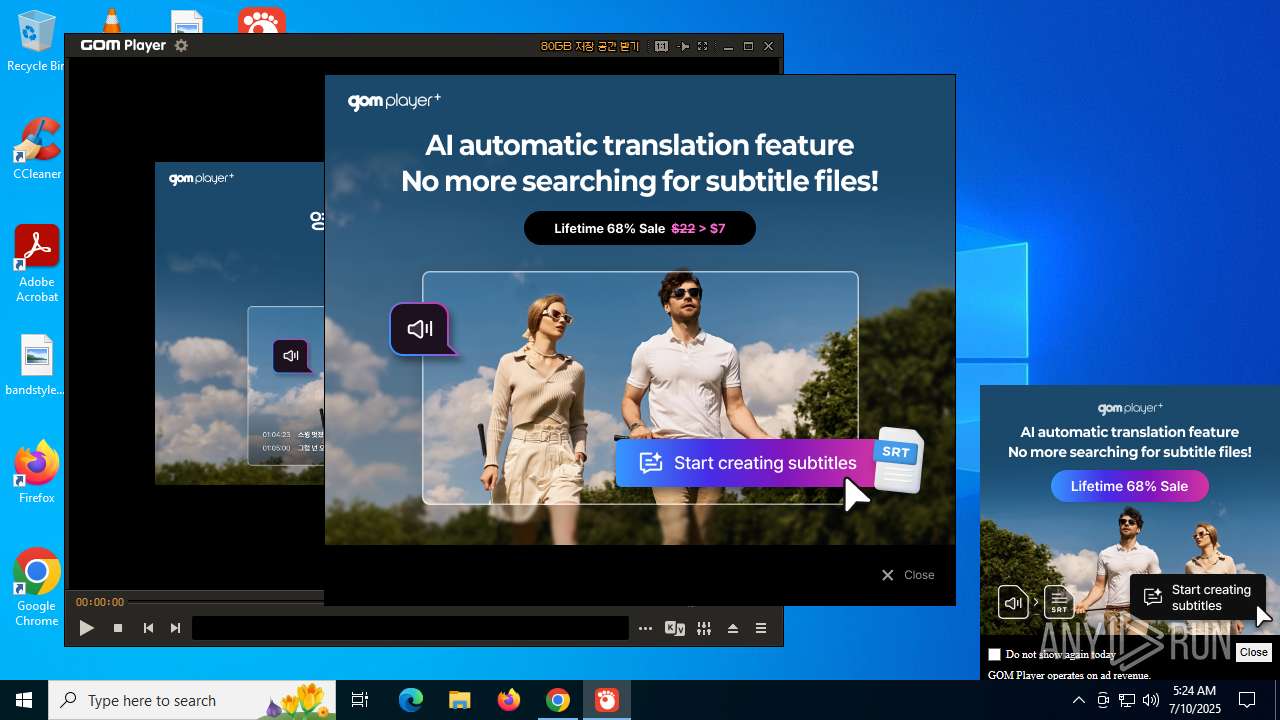Screen dimensions: 1280x720
Task: Skip to next track
Action: pos(176,628)
